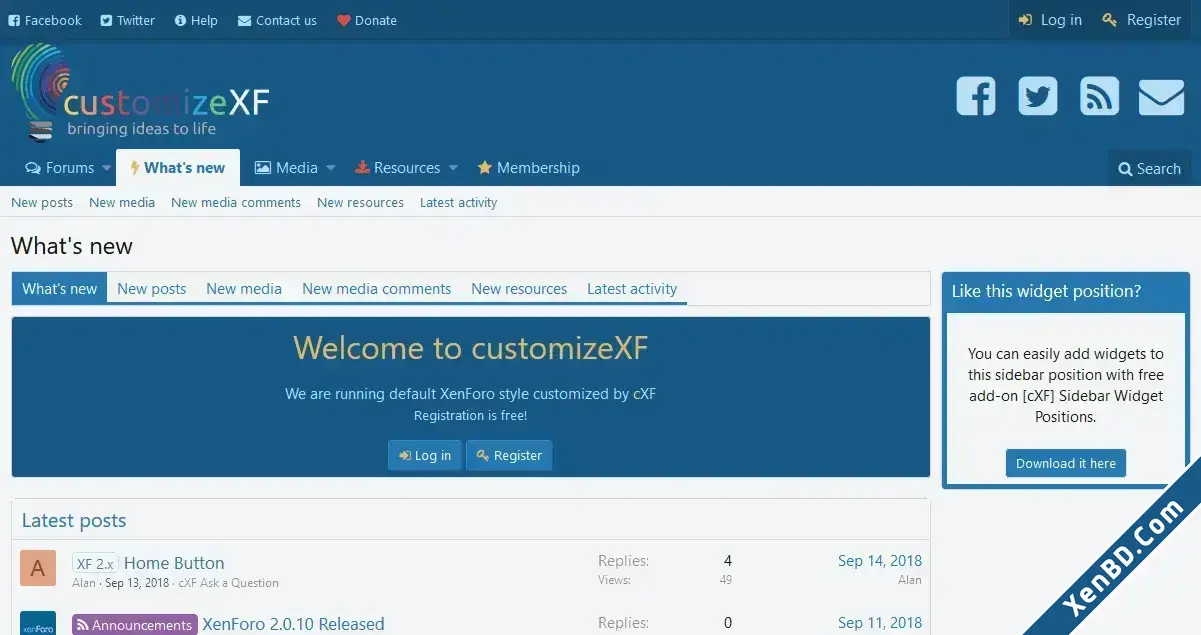This screenshot has width=1201, height=635.
Task: Click the Sep 14, 2018 date
Action: [x=880, y=561]
